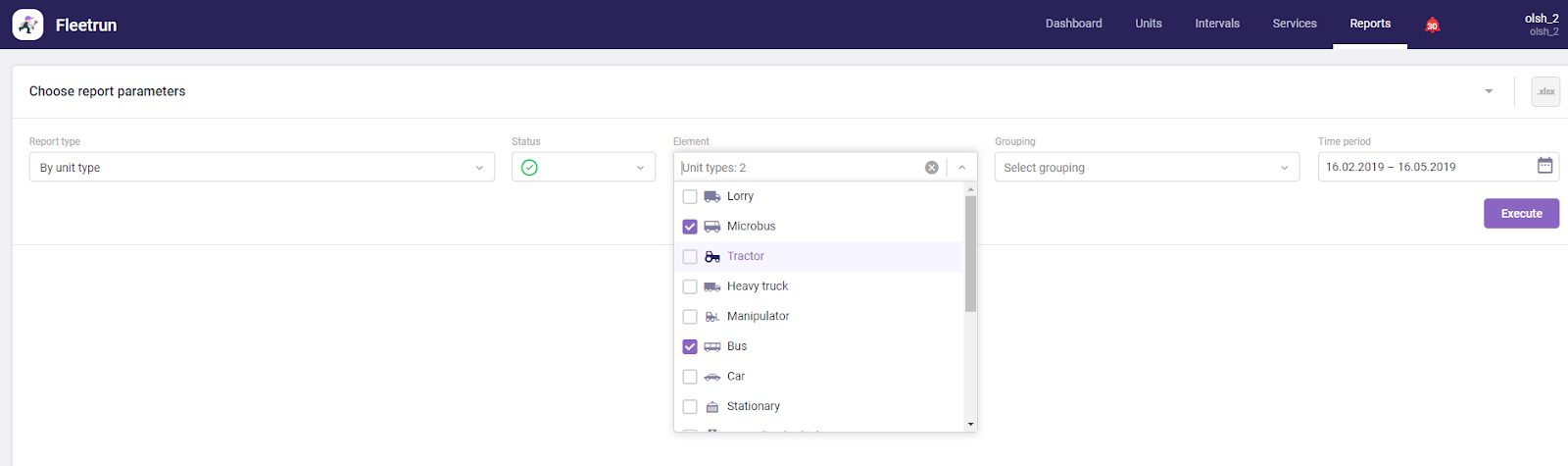Viewport: 1568px width, 466px height.
Task: Clear selected unit types with X icon
Action: tap(932, 168)
